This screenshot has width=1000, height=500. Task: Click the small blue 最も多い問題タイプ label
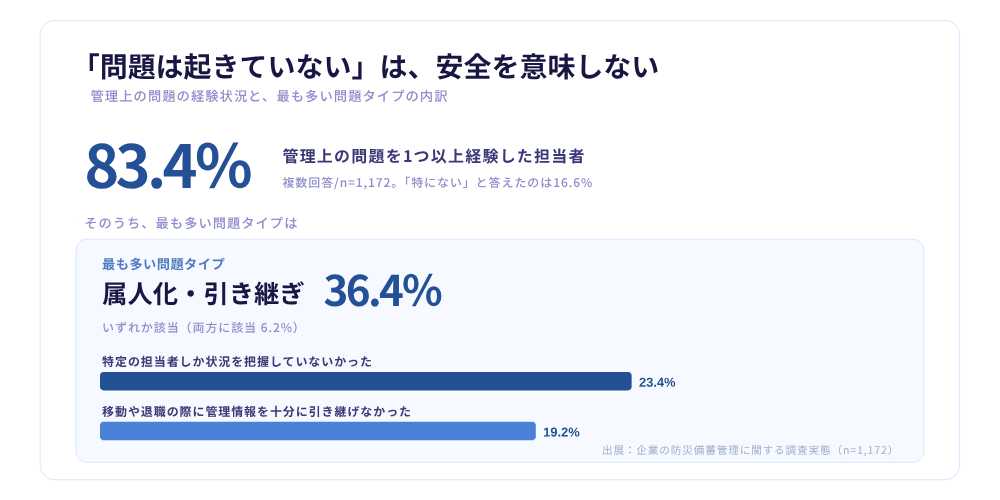tap(163, 263)
